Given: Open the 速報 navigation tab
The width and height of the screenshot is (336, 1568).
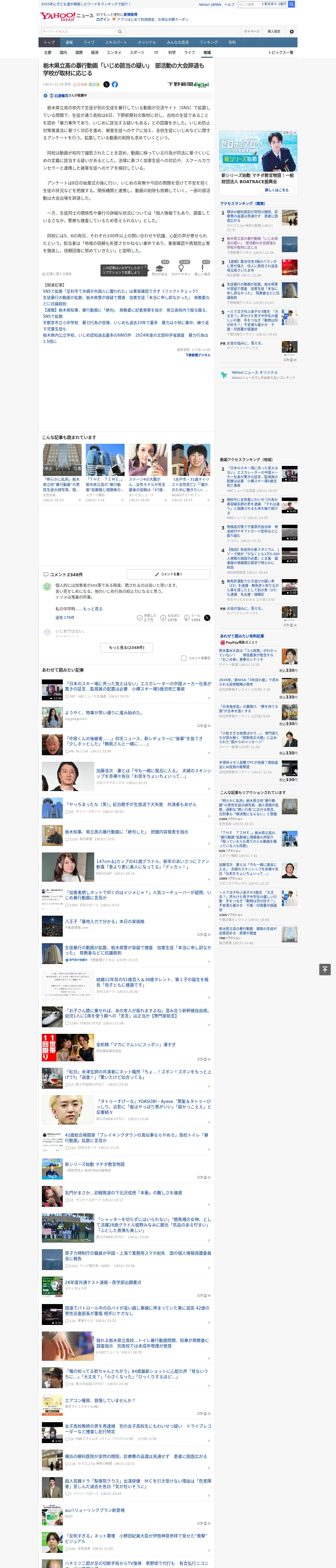Looking at the screenshot, I should 69,43.
